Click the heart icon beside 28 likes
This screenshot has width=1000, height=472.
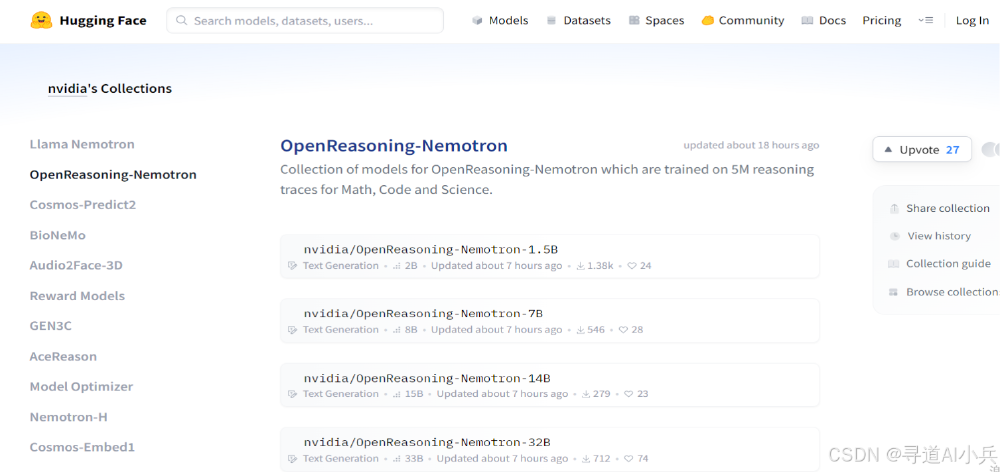coord(624,330)
